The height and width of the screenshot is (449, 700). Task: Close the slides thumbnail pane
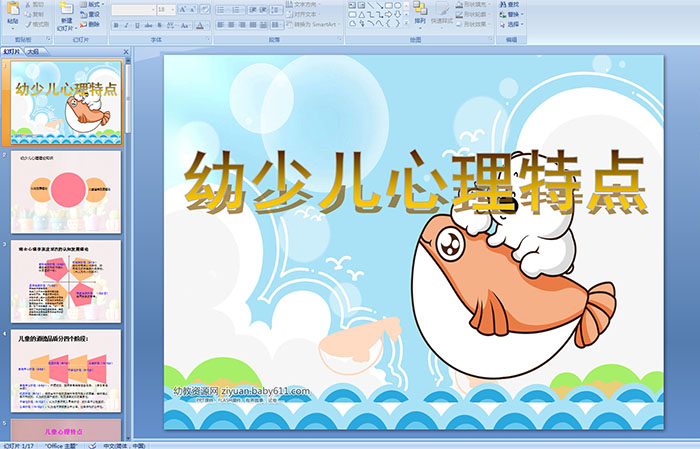click(126, 52)
